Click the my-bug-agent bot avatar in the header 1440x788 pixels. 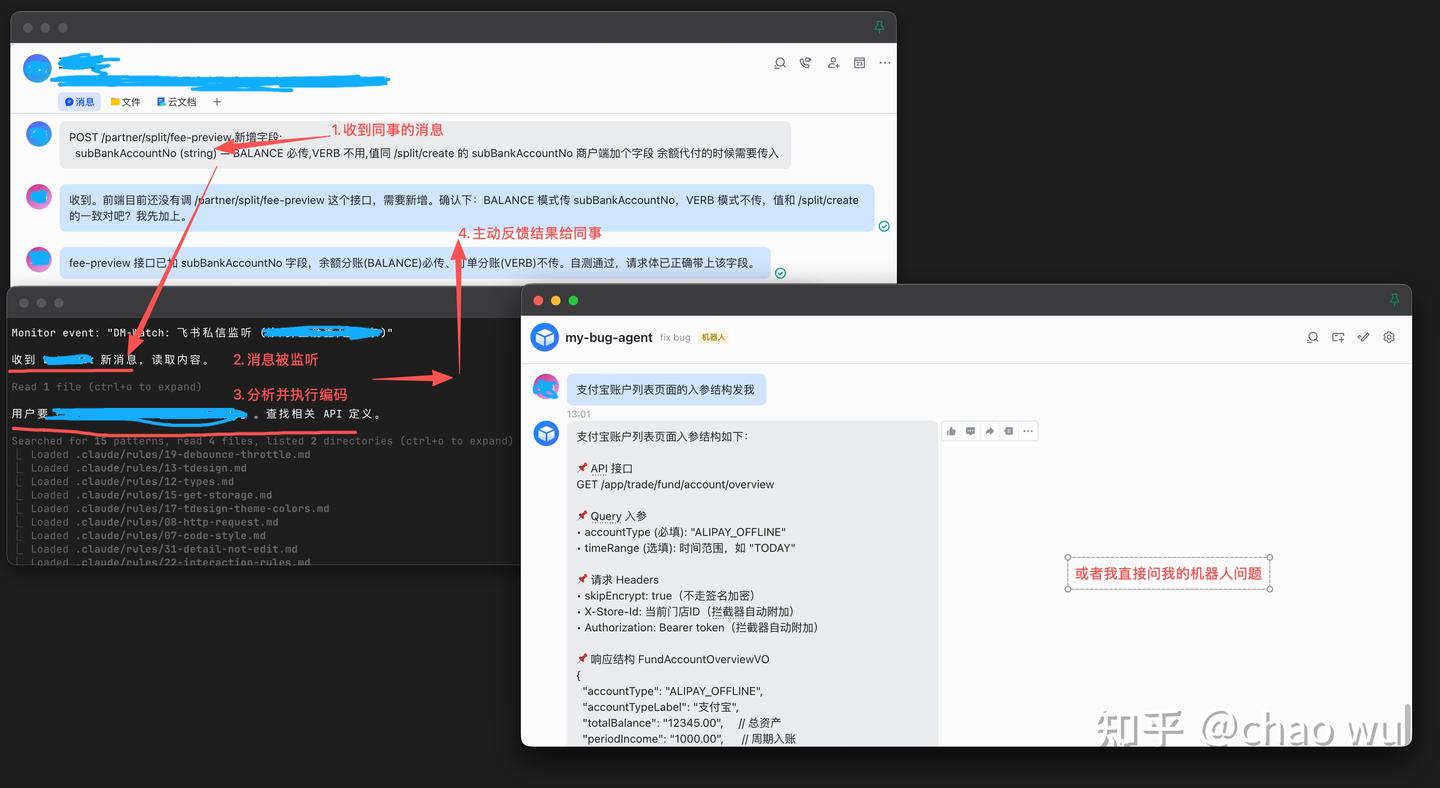(544, 338)
